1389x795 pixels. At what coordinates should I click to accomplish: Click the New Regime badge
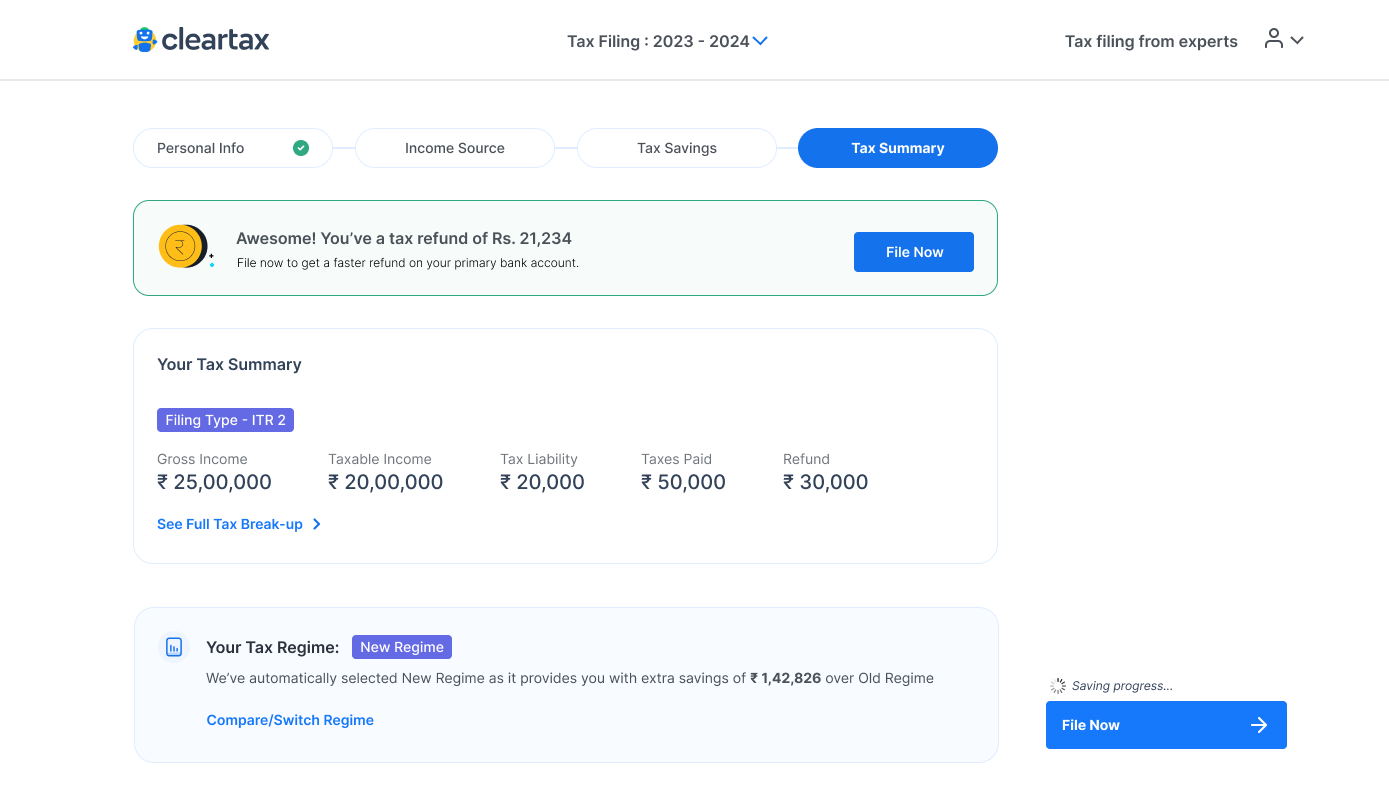pos(402,647)
